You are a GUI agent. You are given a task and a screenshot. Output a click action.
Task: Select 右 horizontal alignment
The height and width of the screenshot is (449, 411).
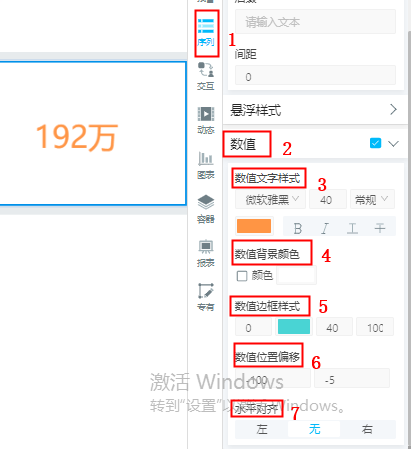pyautogui.click(x=368, y=429)
